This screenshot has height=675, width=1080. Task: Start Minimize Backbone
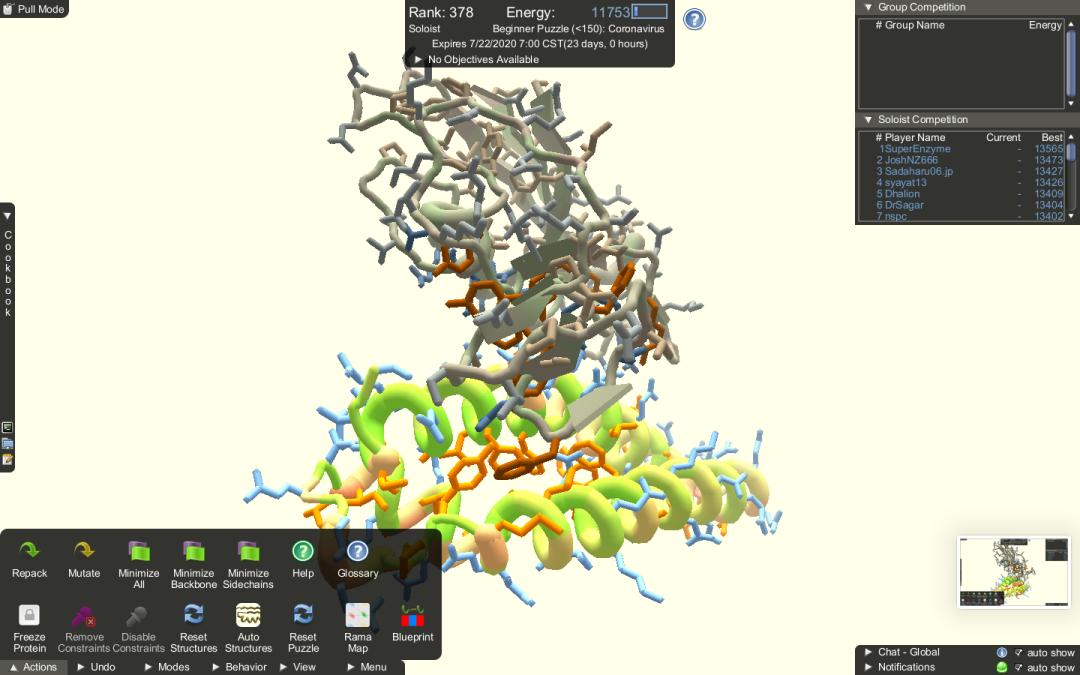pyautogui.click(x=193, y=551)
